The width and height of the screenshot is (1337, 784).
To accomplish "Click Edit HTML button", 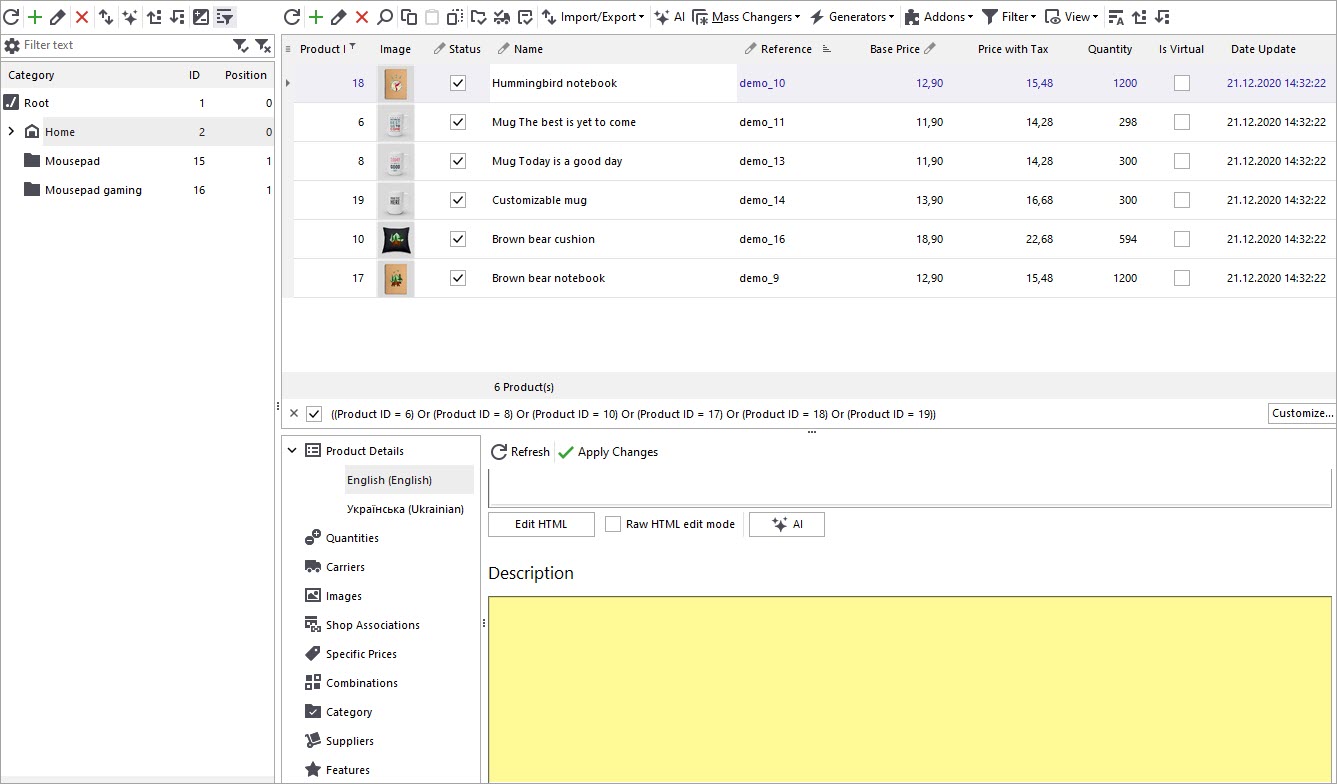I will (x=541, y=524).
